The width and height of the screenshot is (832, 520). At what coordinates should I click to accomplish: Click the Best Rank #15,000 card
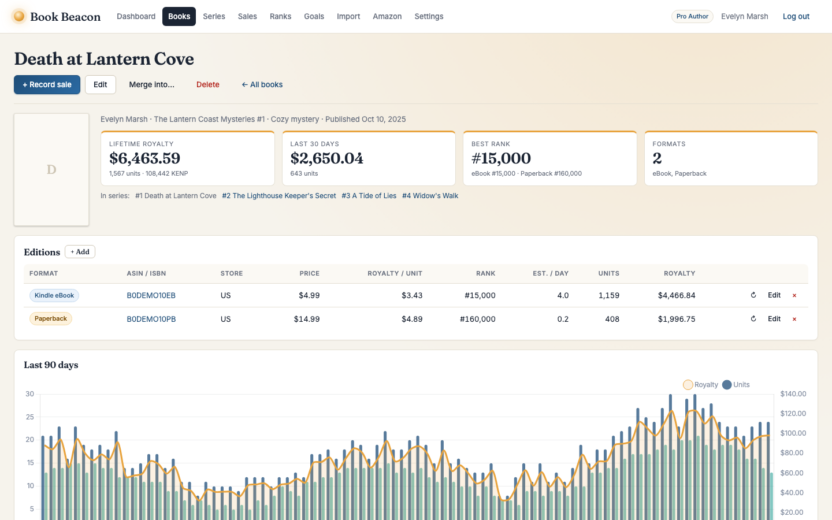pyautogui.click(x=550, y=158)
